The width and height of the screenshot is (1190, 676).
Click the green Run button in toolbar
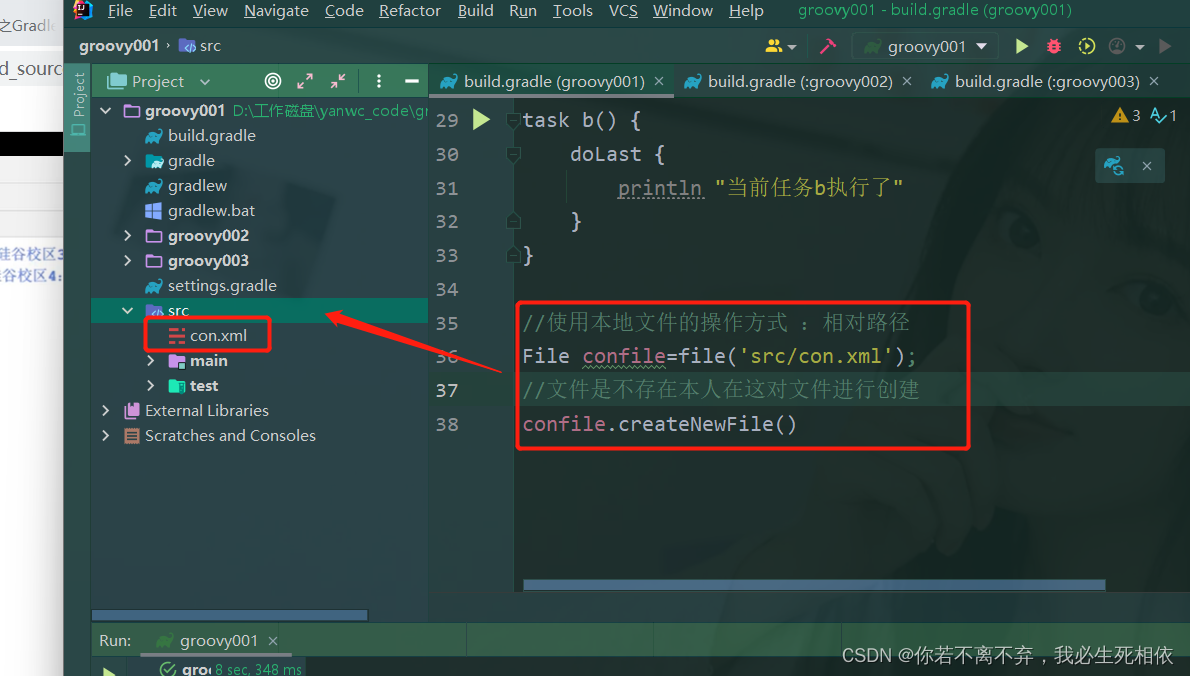(1022, 46)
